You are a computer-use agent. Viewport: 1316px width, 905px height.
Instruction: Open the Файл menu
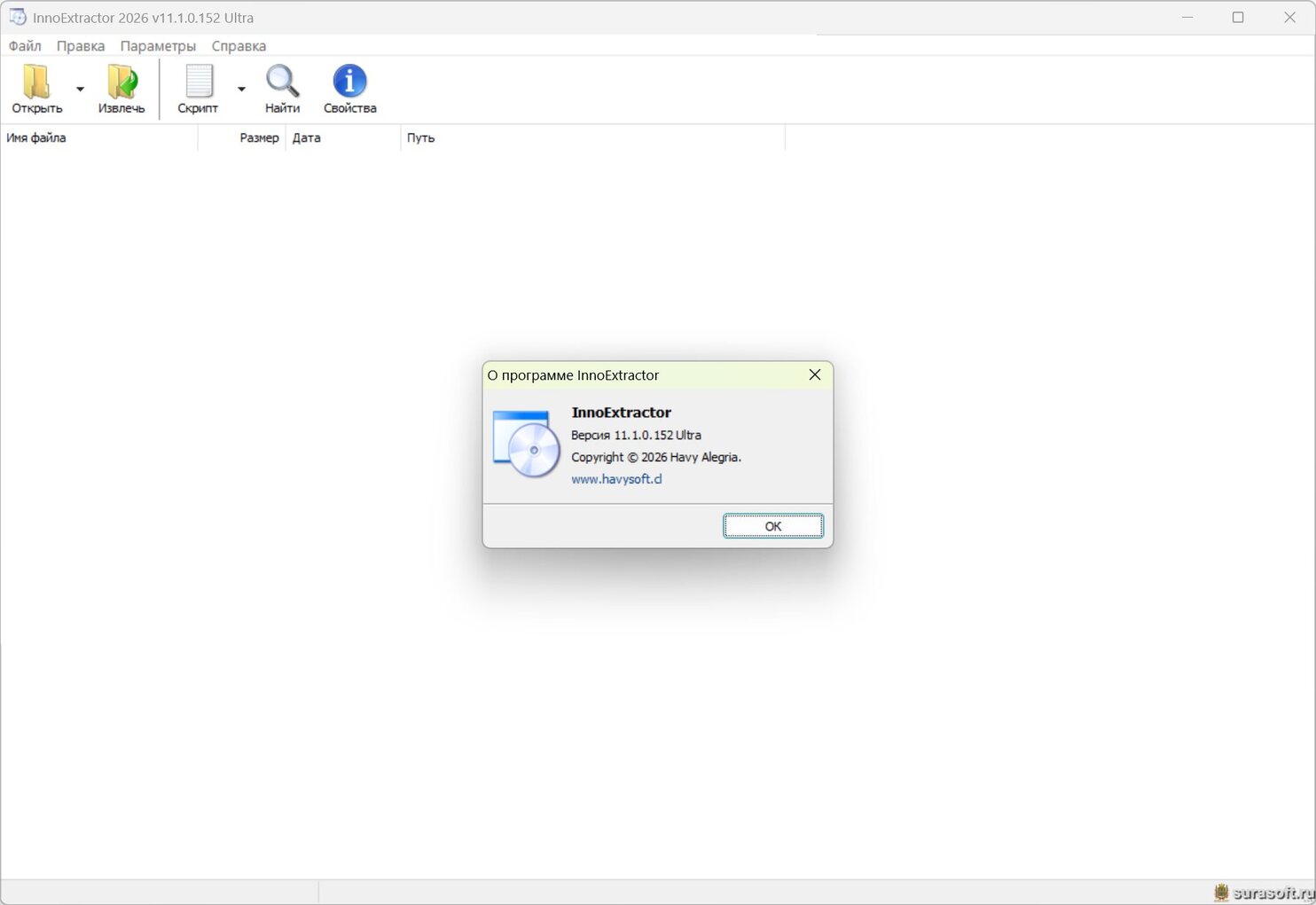pyautogui.click(x=25, y=46)
